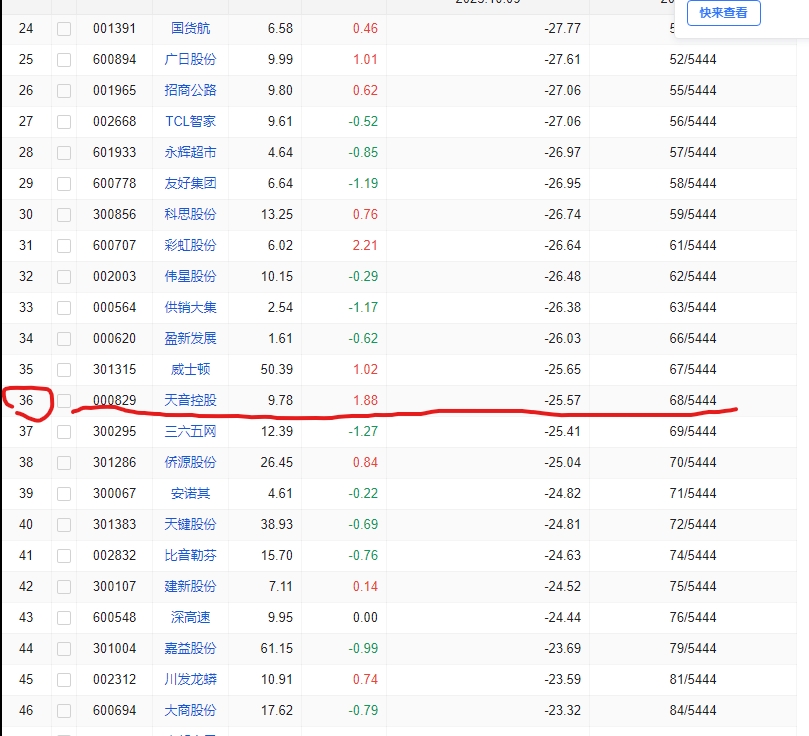This screenshot has height=736, width=809.
Task: Open the 天音控股 stock link
Action: 190,400
